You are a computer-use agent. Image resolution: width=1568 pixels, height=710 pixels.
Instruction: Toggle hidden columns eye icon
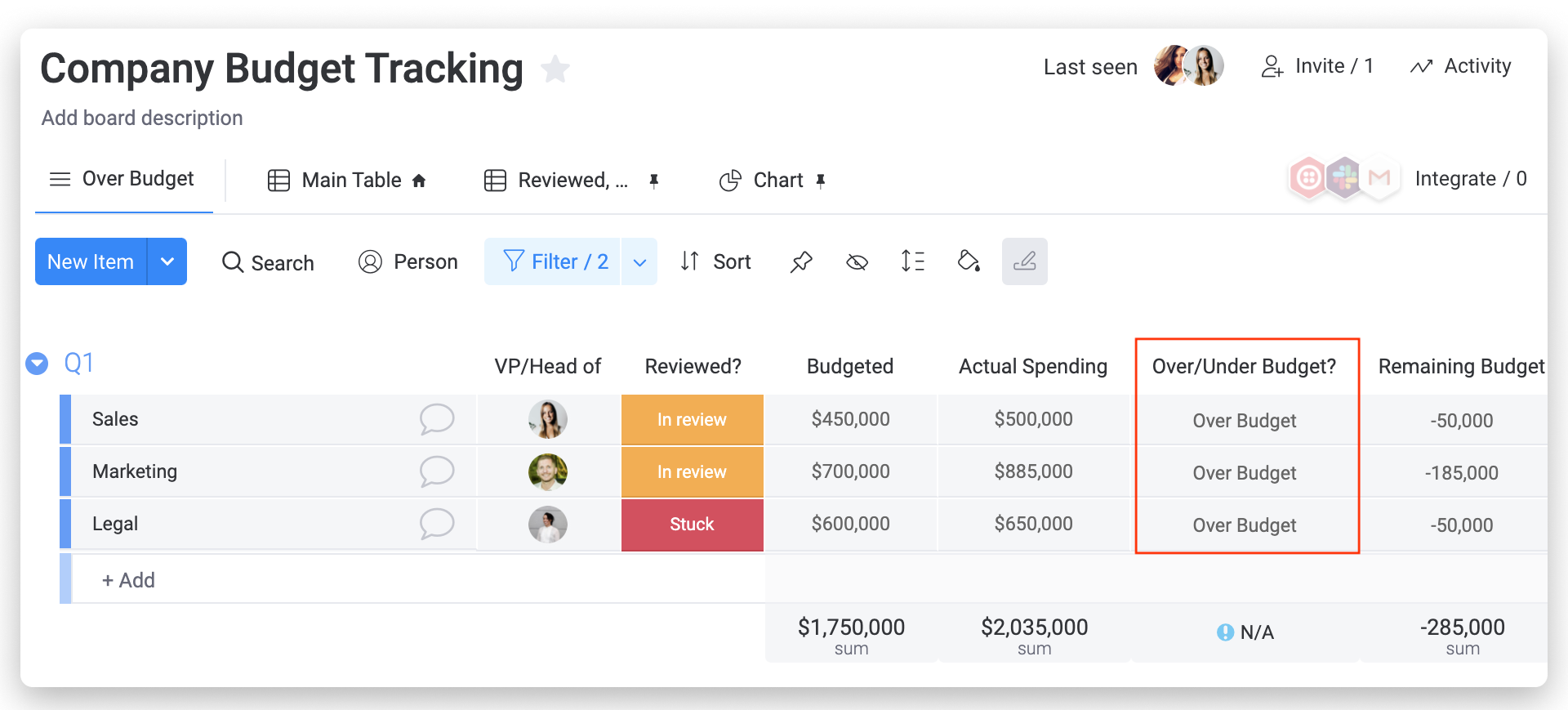point(857,261)
